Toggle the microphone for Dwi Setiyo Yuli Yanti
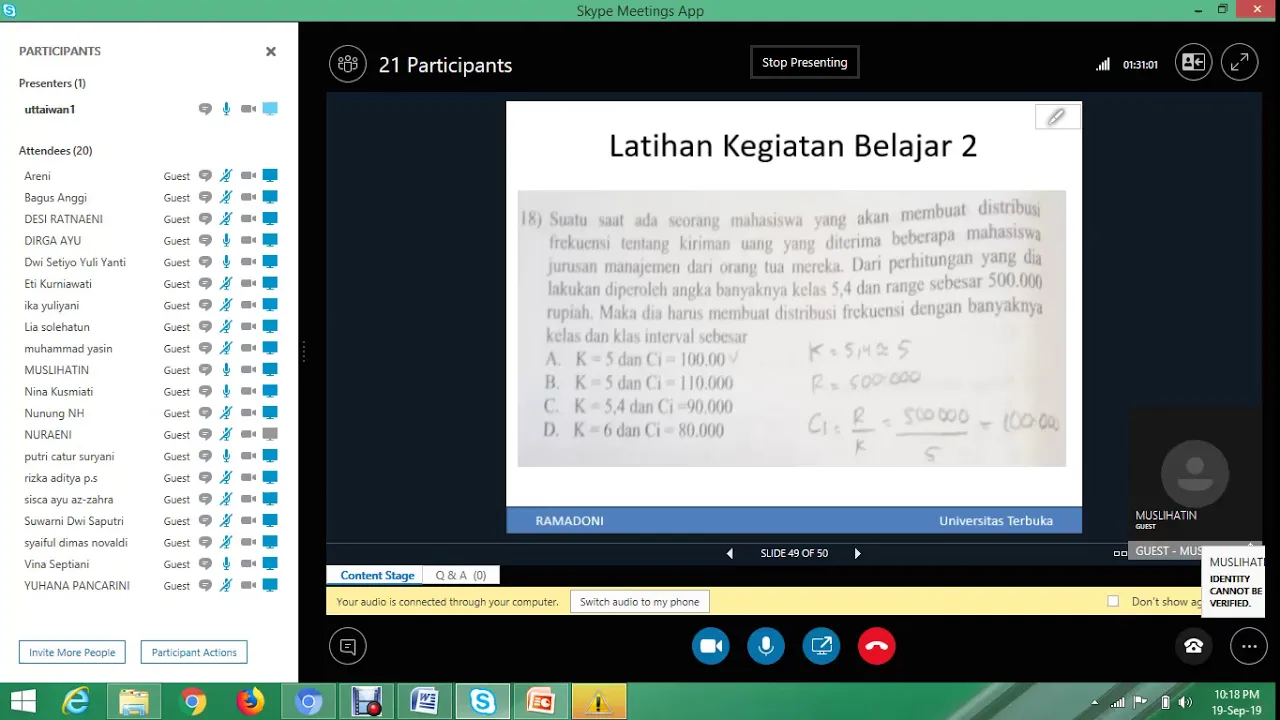1280x720 pixels. coord(227,262)
